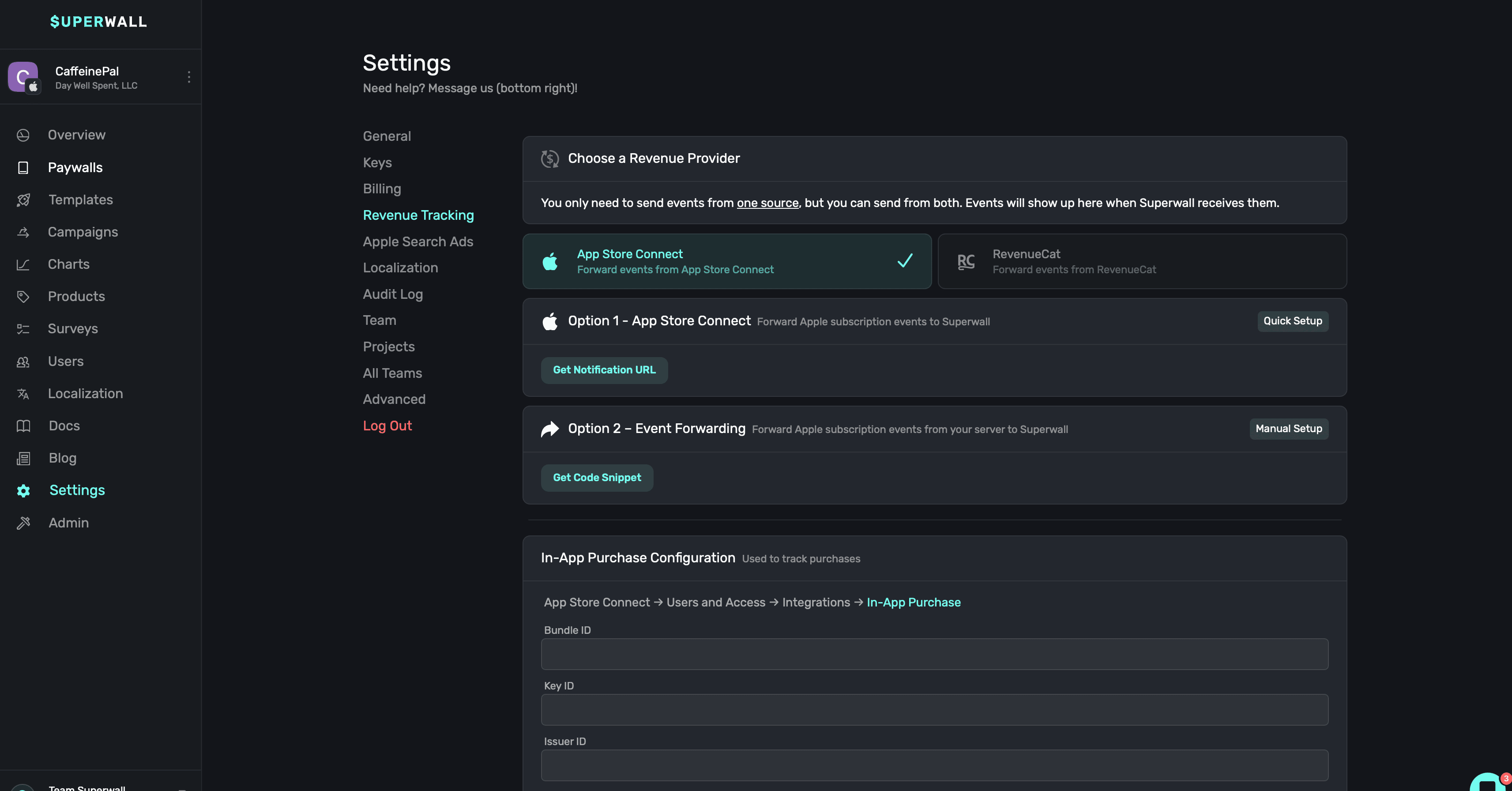Click the Bundle ID input field
This screenshot has width=1512, height=791.
pyautogui.click(x=934, y=654)
